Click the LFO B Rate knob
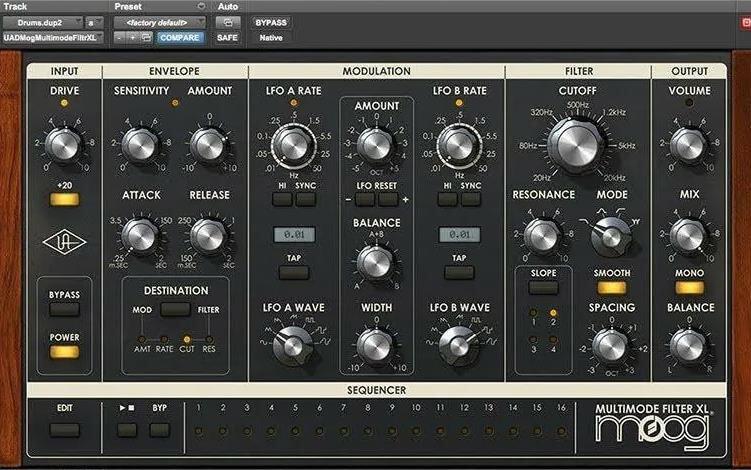The width and height of the screenshot is (751, 470). pyautogui.click(x=459, y=145)
